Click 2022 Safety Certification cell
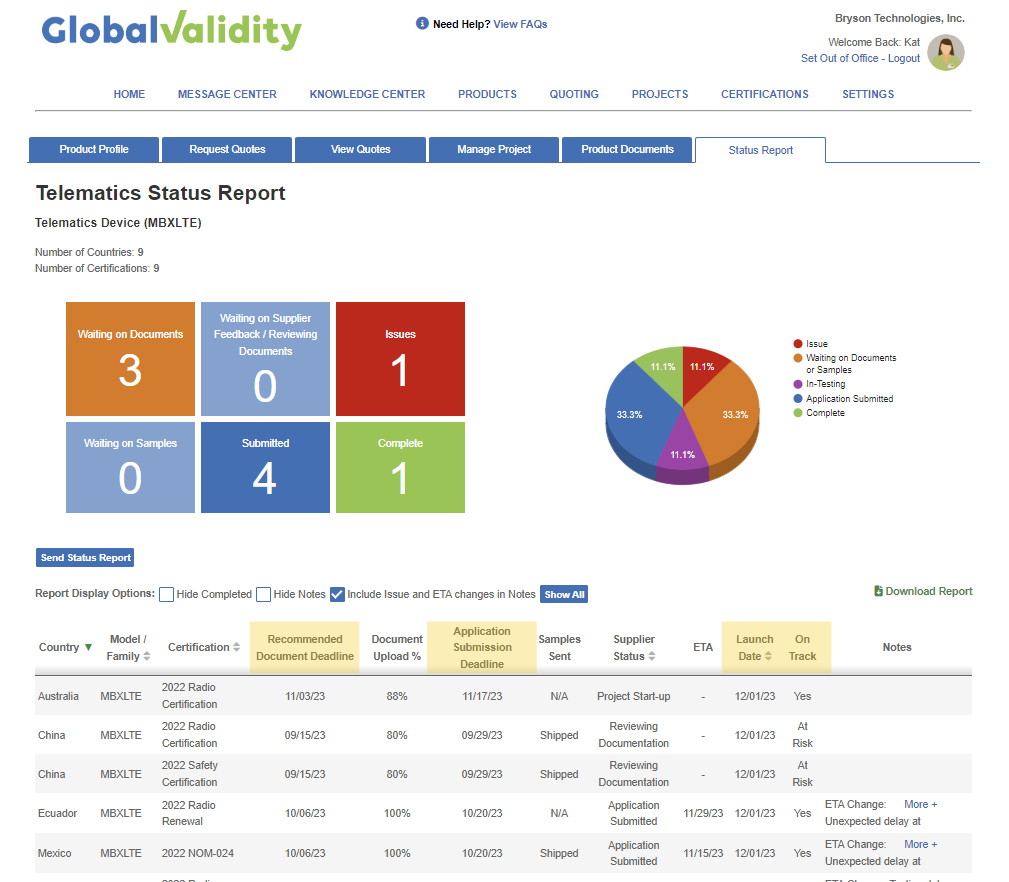Viewport: 1009px width, 882px height. coord(189,774)
